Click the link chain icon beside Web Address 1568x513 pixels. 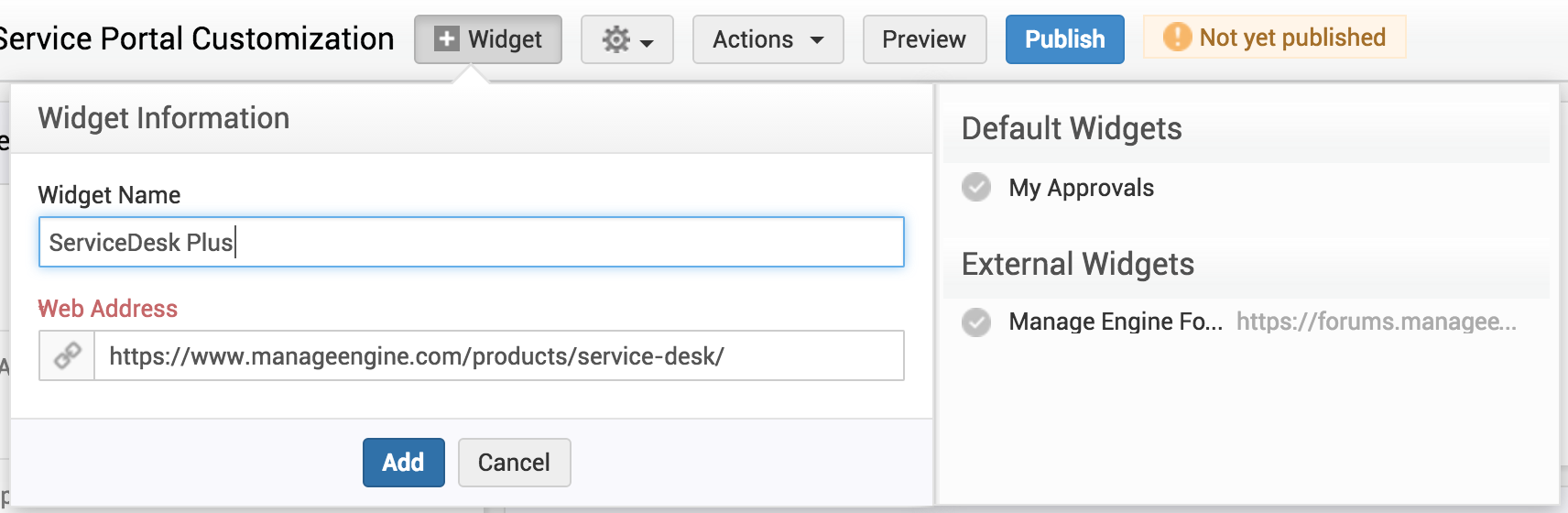67,355
